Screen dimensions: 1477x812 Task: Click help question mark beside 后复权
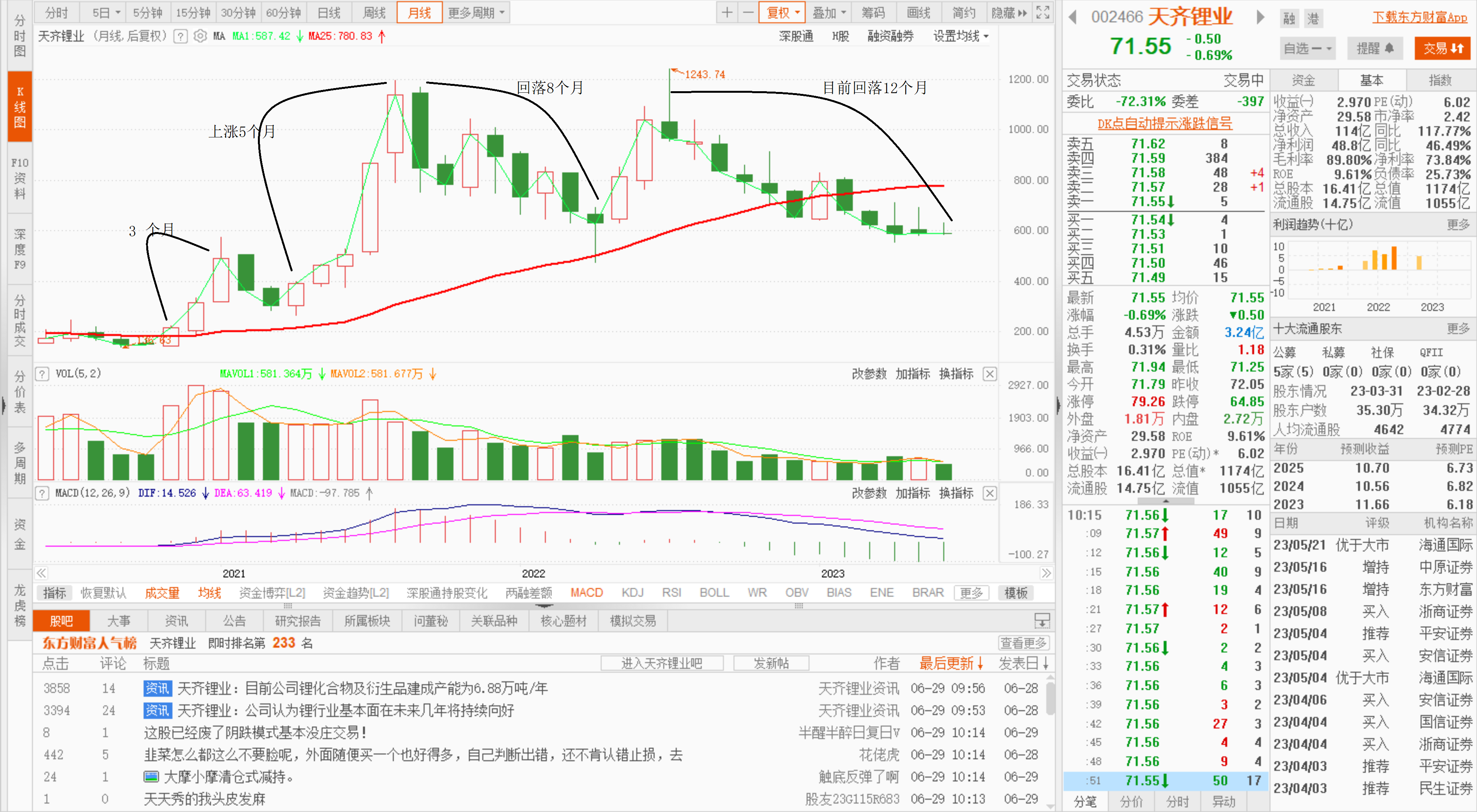[x=181, y=37]
